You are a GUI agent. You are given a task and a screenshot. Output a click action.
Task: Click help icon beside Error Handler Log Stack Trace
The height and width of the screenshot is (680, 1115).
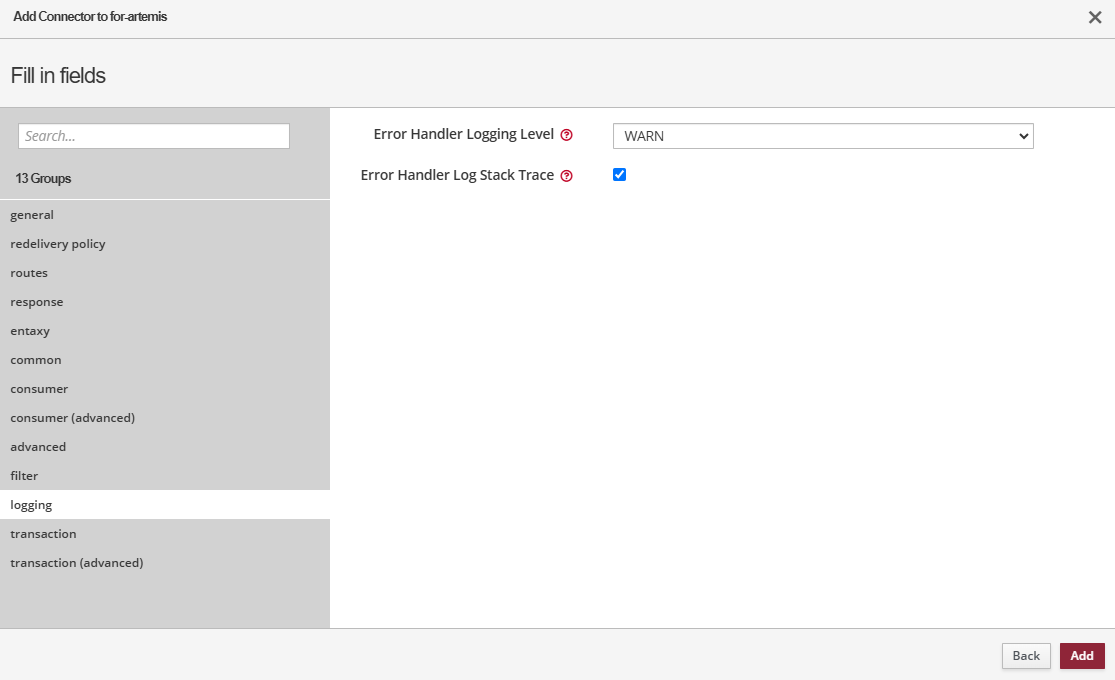[x=567, y=176]
